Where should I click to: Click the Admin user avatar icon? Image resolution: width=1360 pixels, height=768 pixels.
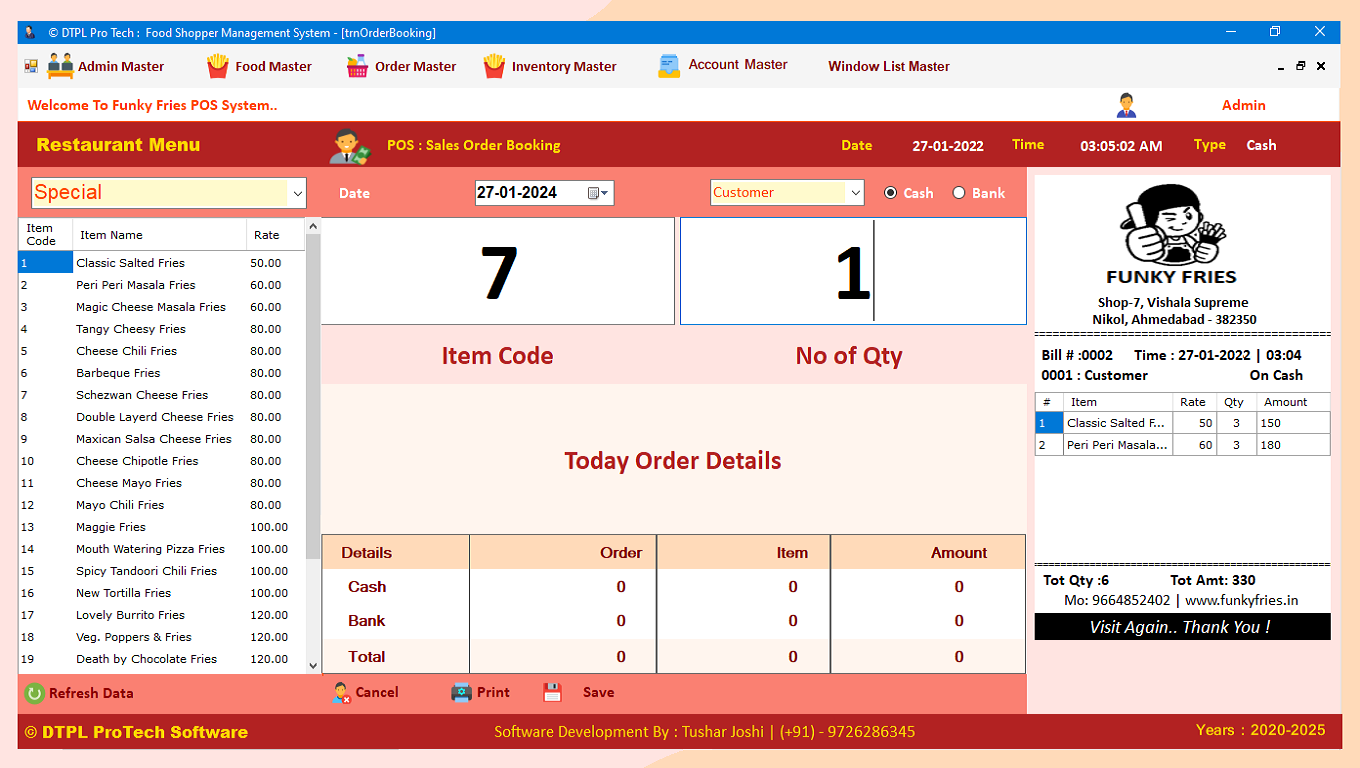pyautogui.click(x=1126, y=105)
